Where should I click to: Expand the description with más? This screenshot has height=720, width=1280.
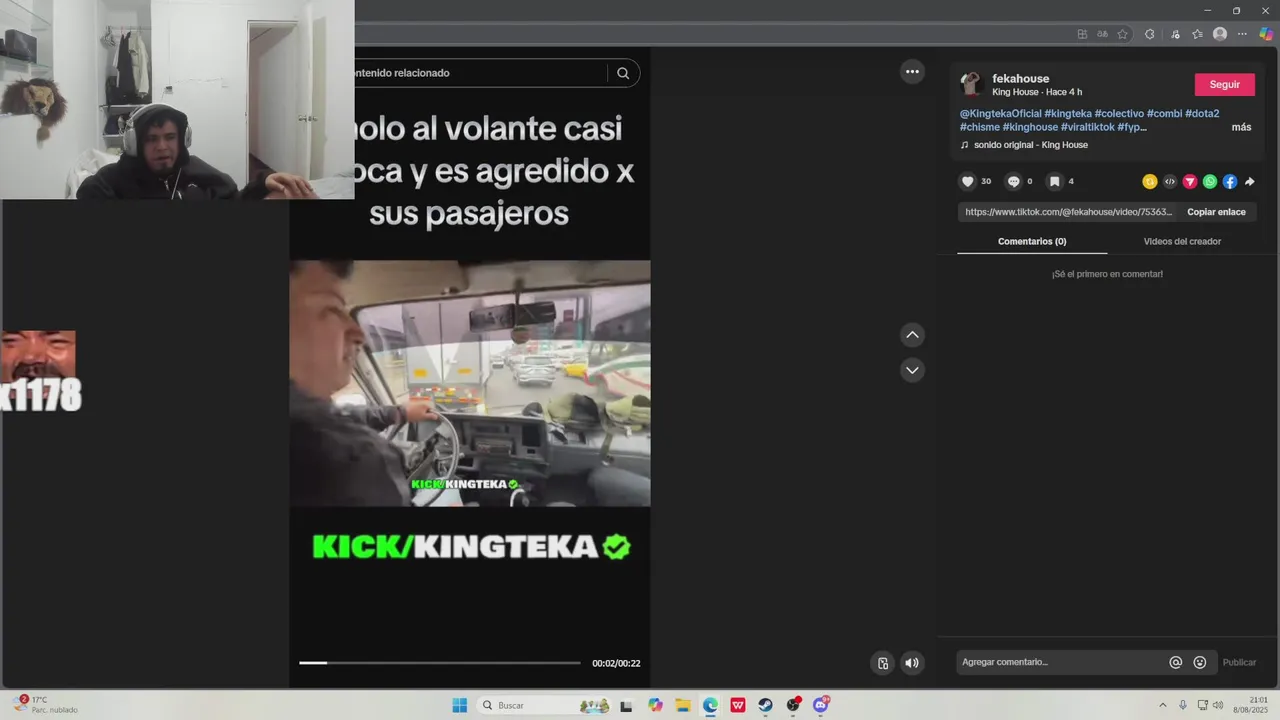point(1241,127)
